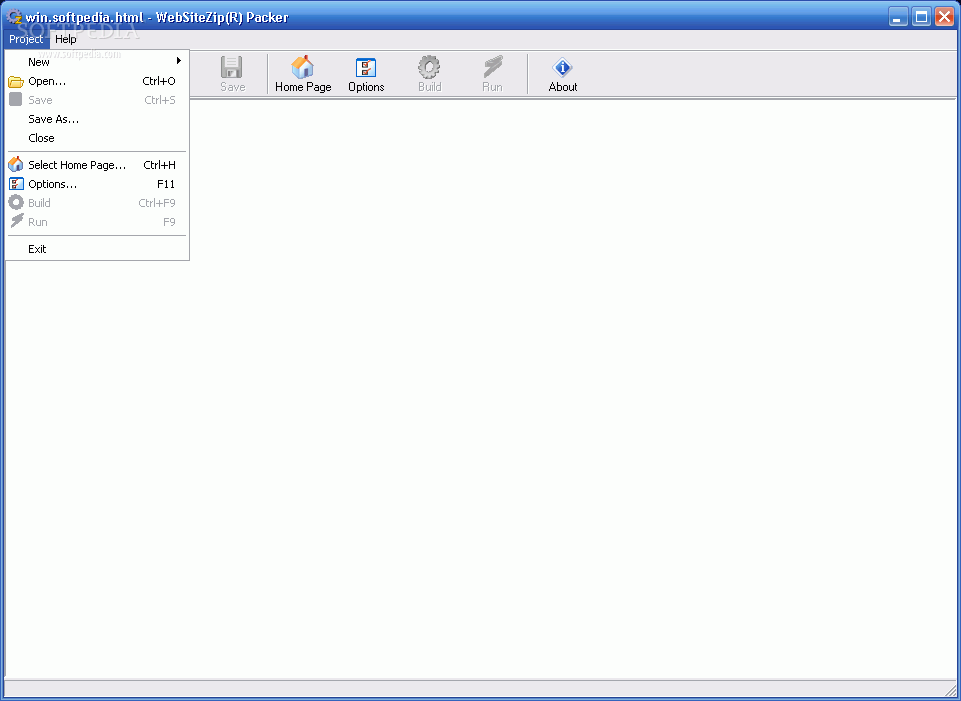The height and width of the screenshot is (701, 961).
Task: Choose Save As... from Project menu
Action: click(97, 119)
